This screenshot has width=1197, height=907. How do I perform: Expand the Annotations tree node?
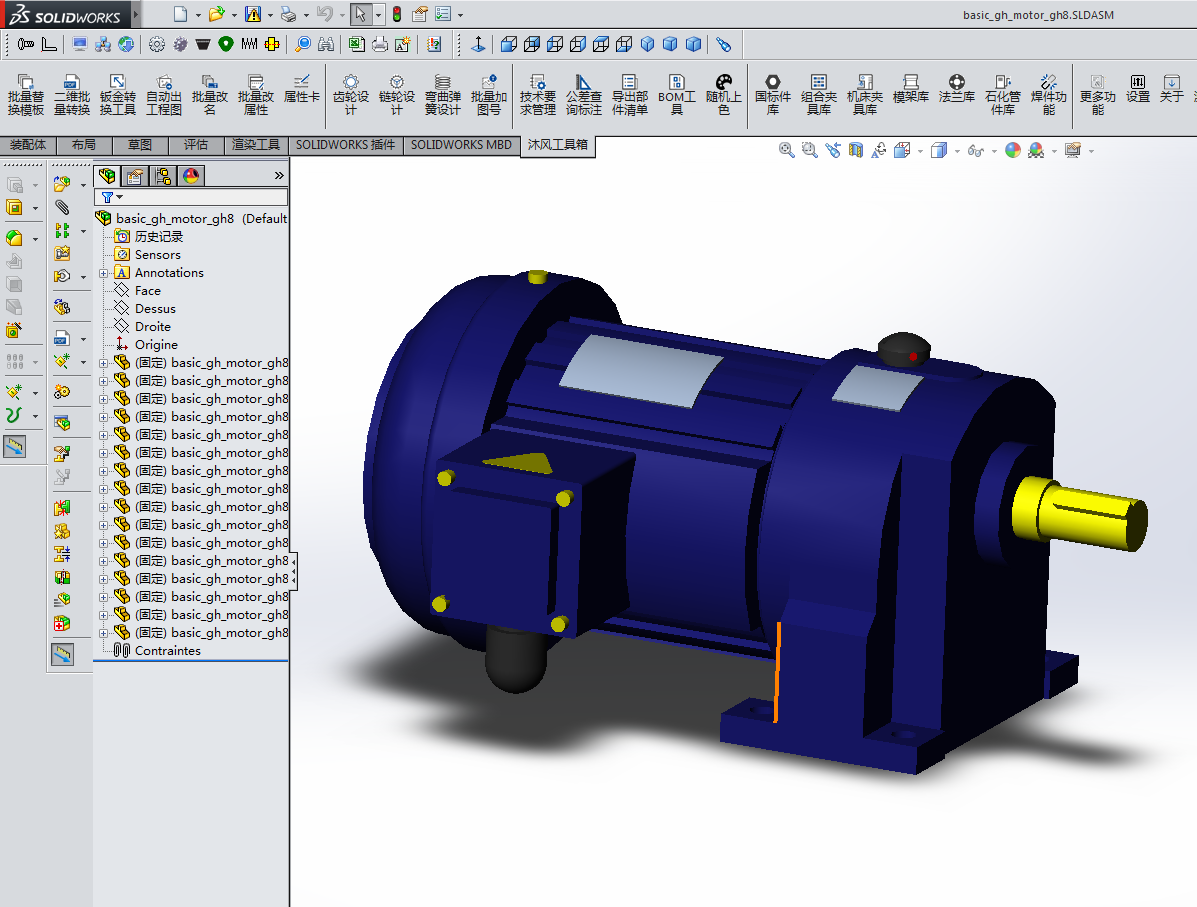tap(104, 273)
